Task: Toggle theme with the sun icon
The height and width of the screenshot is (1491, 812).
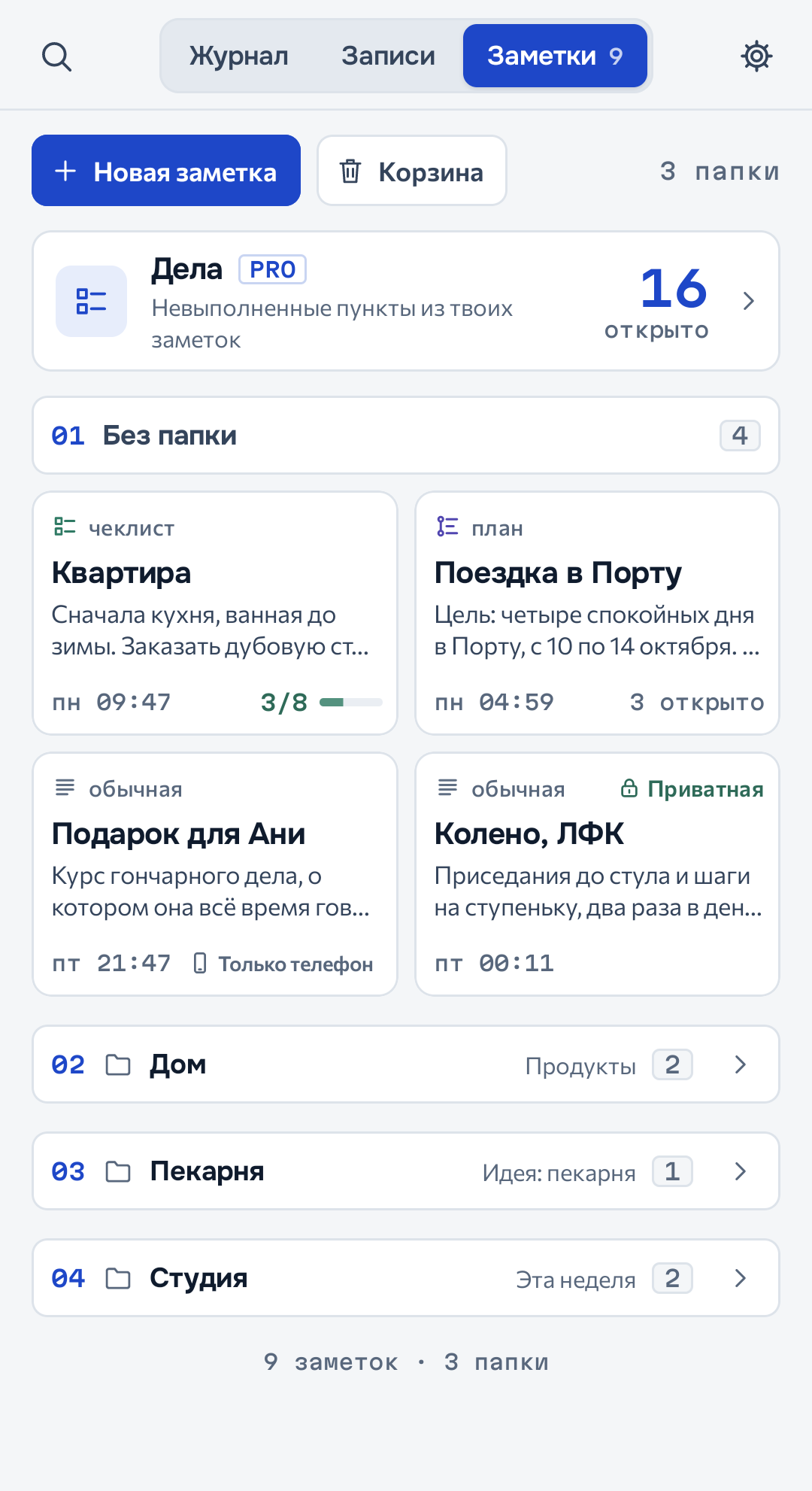Action: [x=756, y=56]
